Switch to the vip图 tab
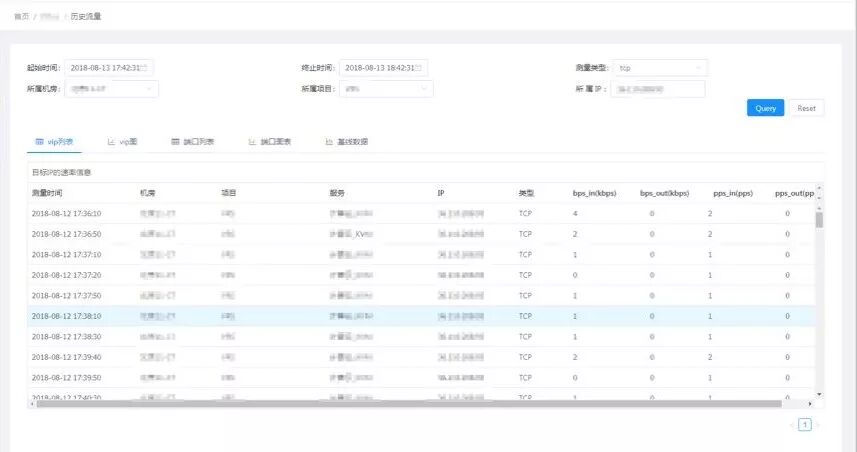857x452 pixels. [x=122, y=142]
